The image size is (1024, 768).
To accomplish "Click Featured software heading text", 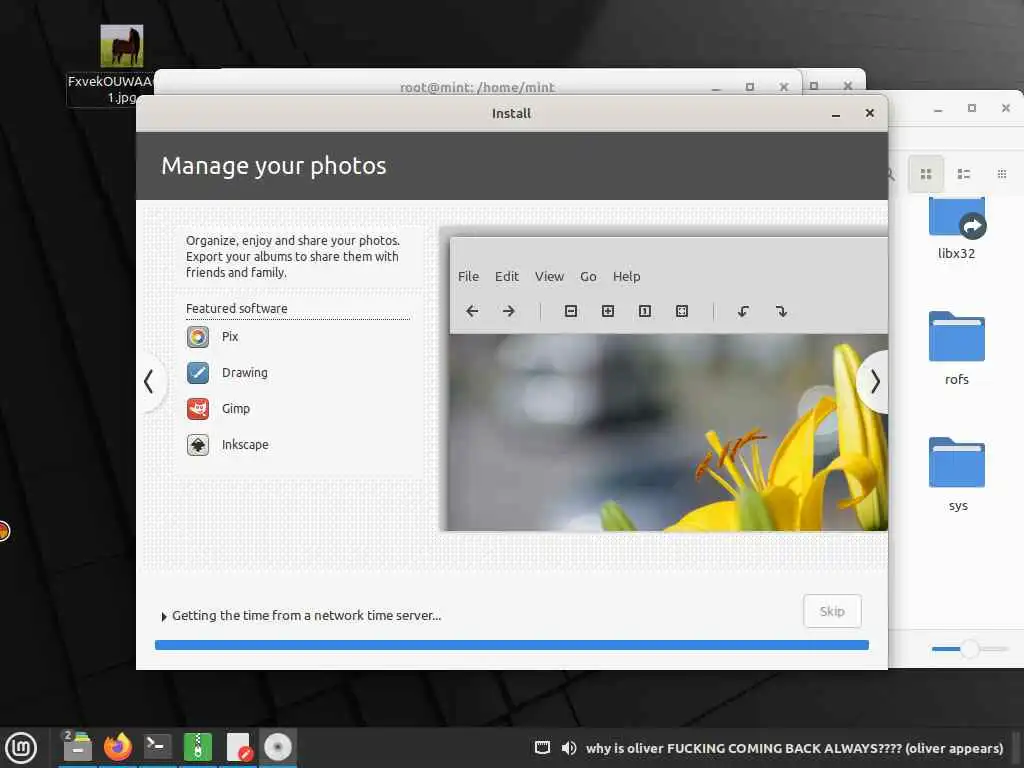I will pos(236,308).
